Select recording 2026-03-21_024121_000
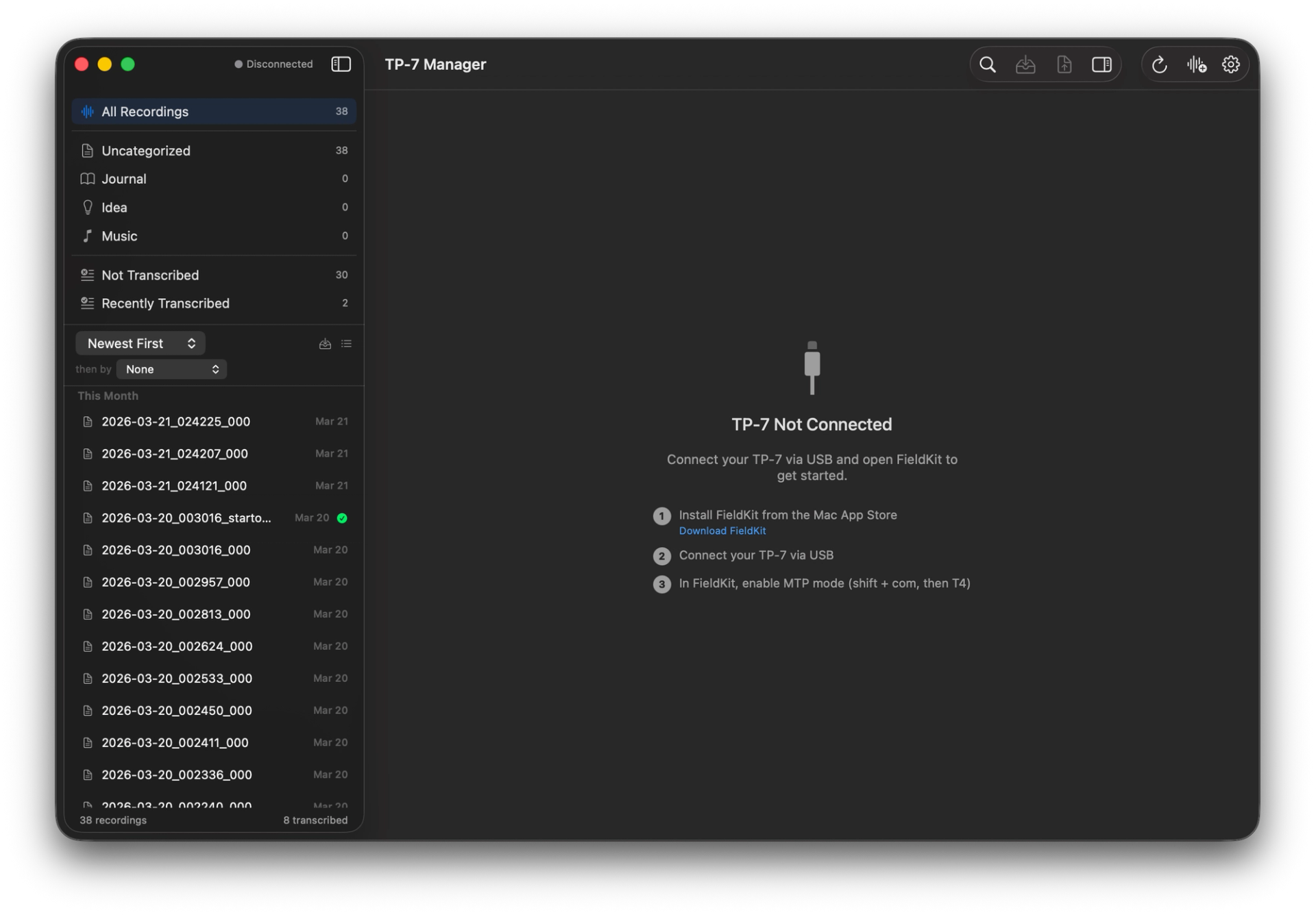 [214, 486]
